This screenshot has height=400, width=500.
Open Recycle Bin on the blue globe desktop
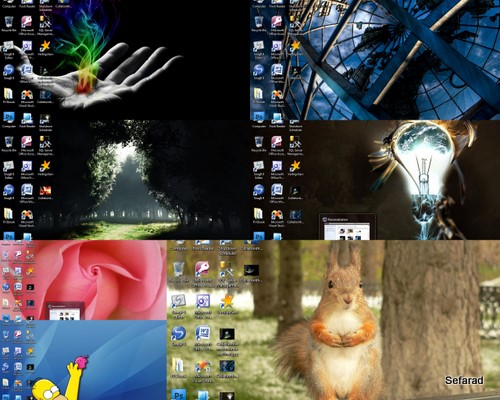pyautogui.click(x=259, y=22)
